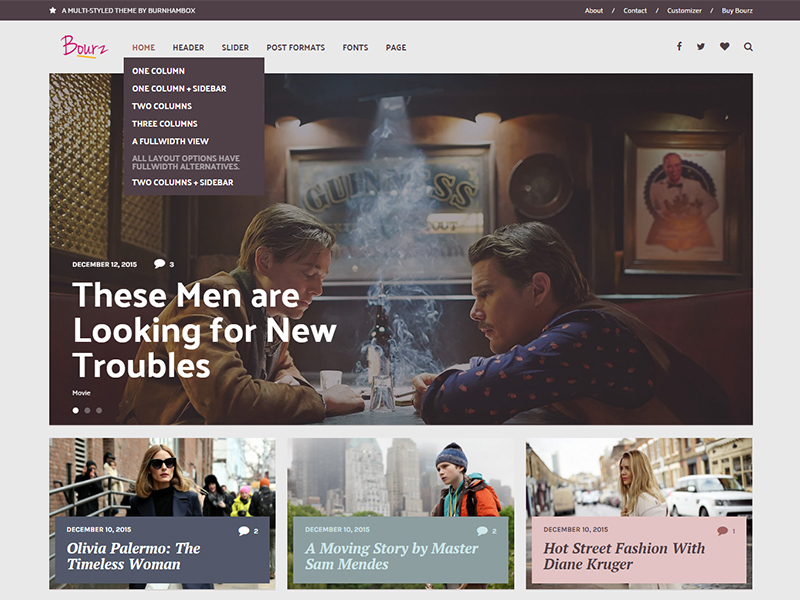The width and height of the screenshot is (800, 600).
Task: Click the Facebook icon in header
Action: pyautogui.click(x=679, y=47)
